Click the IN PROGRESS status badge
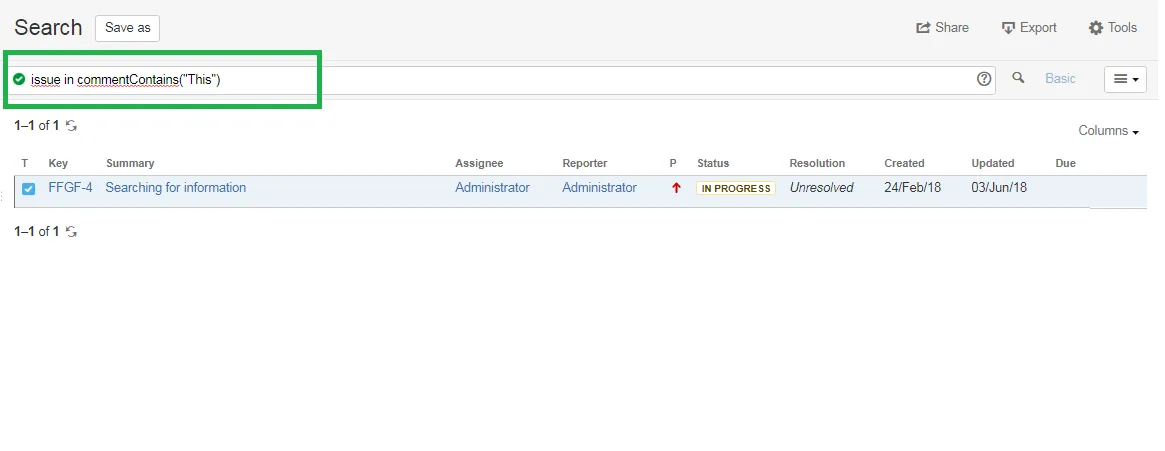 pyautogui.click(x=736, y=189)
